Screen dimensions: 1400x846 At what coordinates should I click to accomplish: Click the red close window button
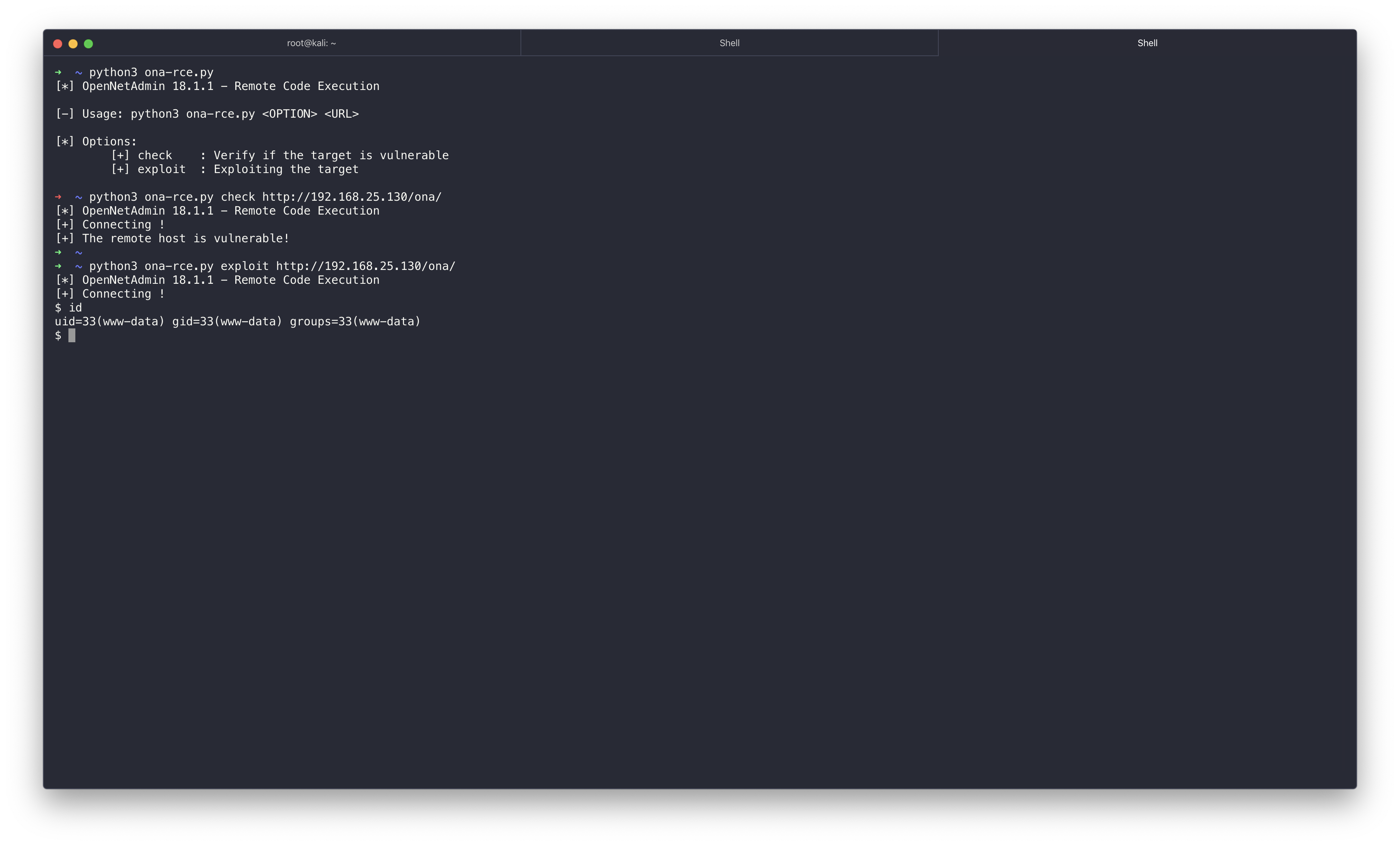click(57, 44)
